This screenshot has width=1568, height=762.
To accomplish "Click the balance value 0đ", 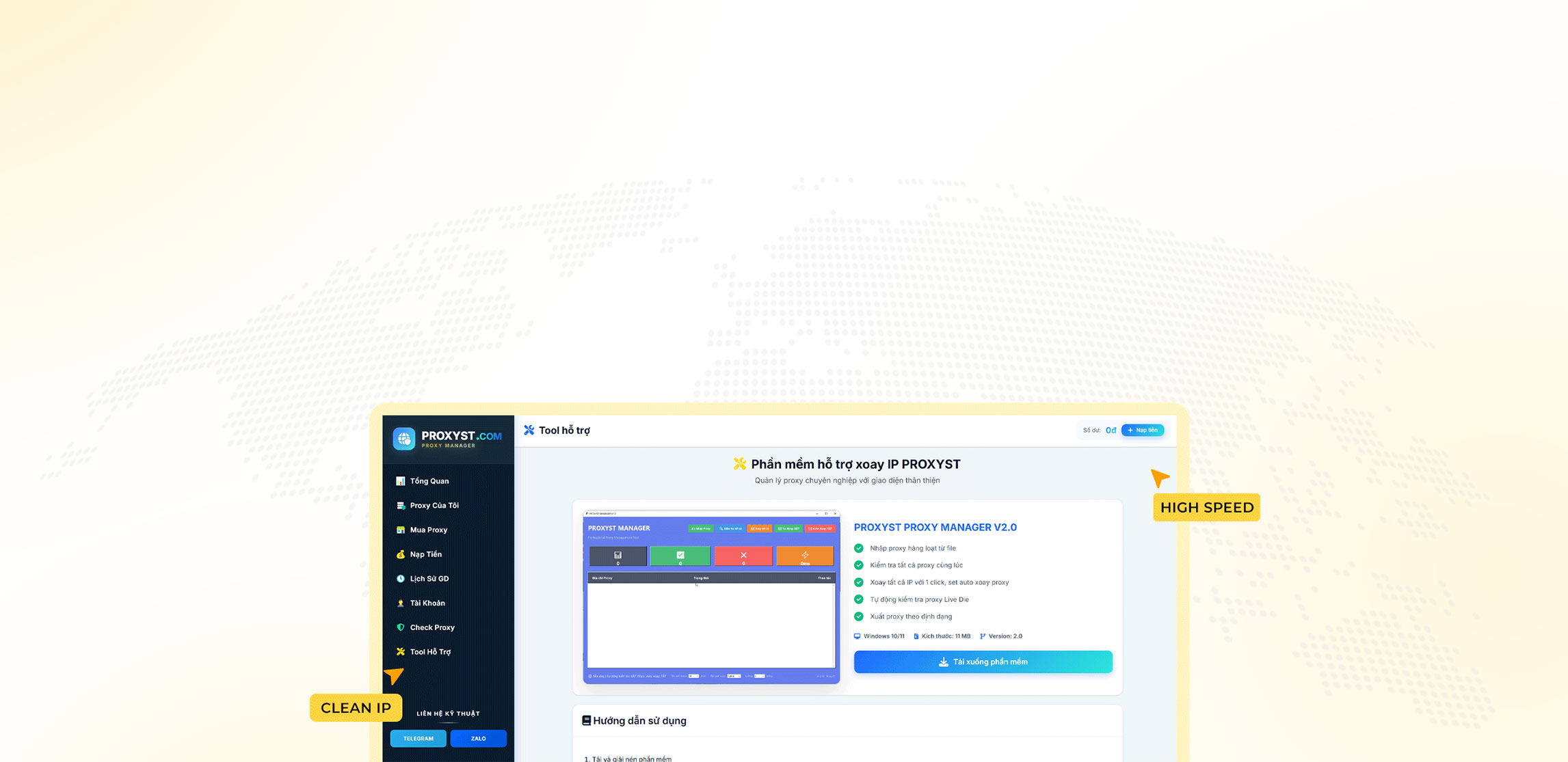I will (1111, 431).
